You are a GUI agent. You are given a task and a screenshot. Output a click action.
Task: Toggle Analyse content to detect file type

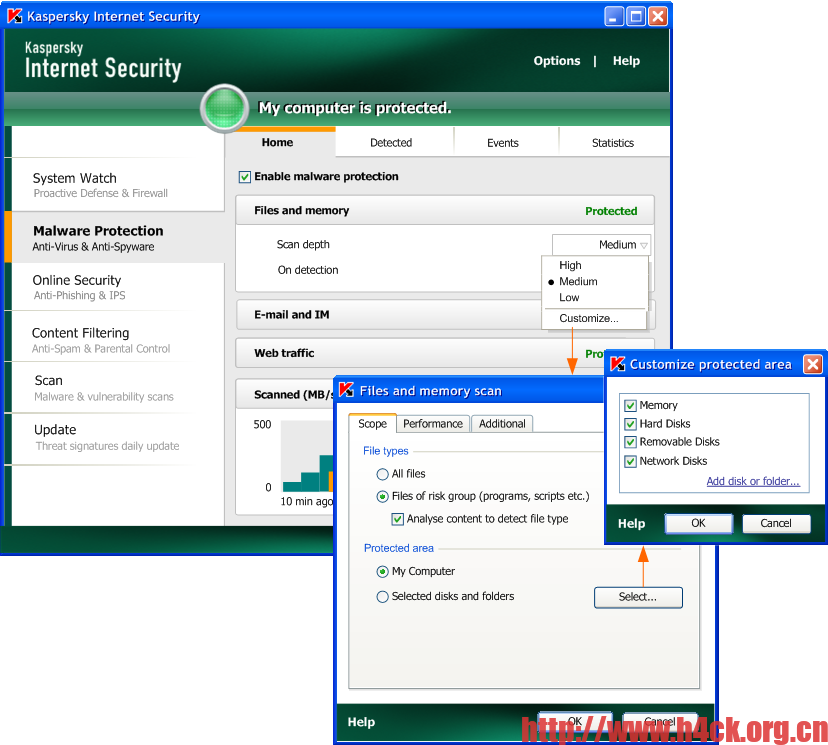click(x=398, y=519)
